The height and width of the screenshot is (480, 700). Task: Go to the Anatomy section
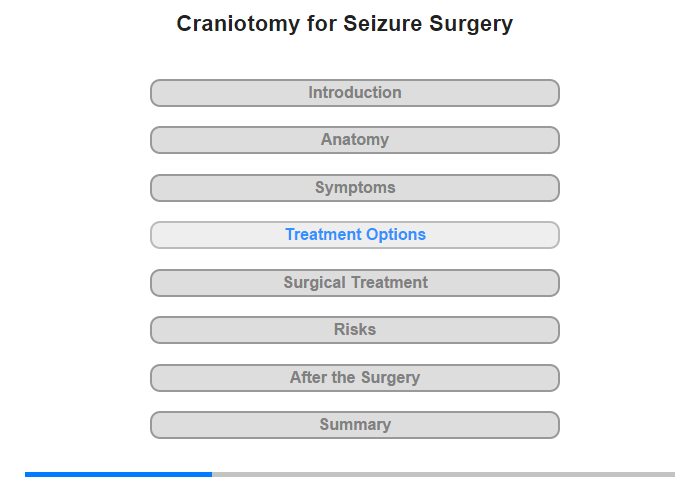click(354, 140)
